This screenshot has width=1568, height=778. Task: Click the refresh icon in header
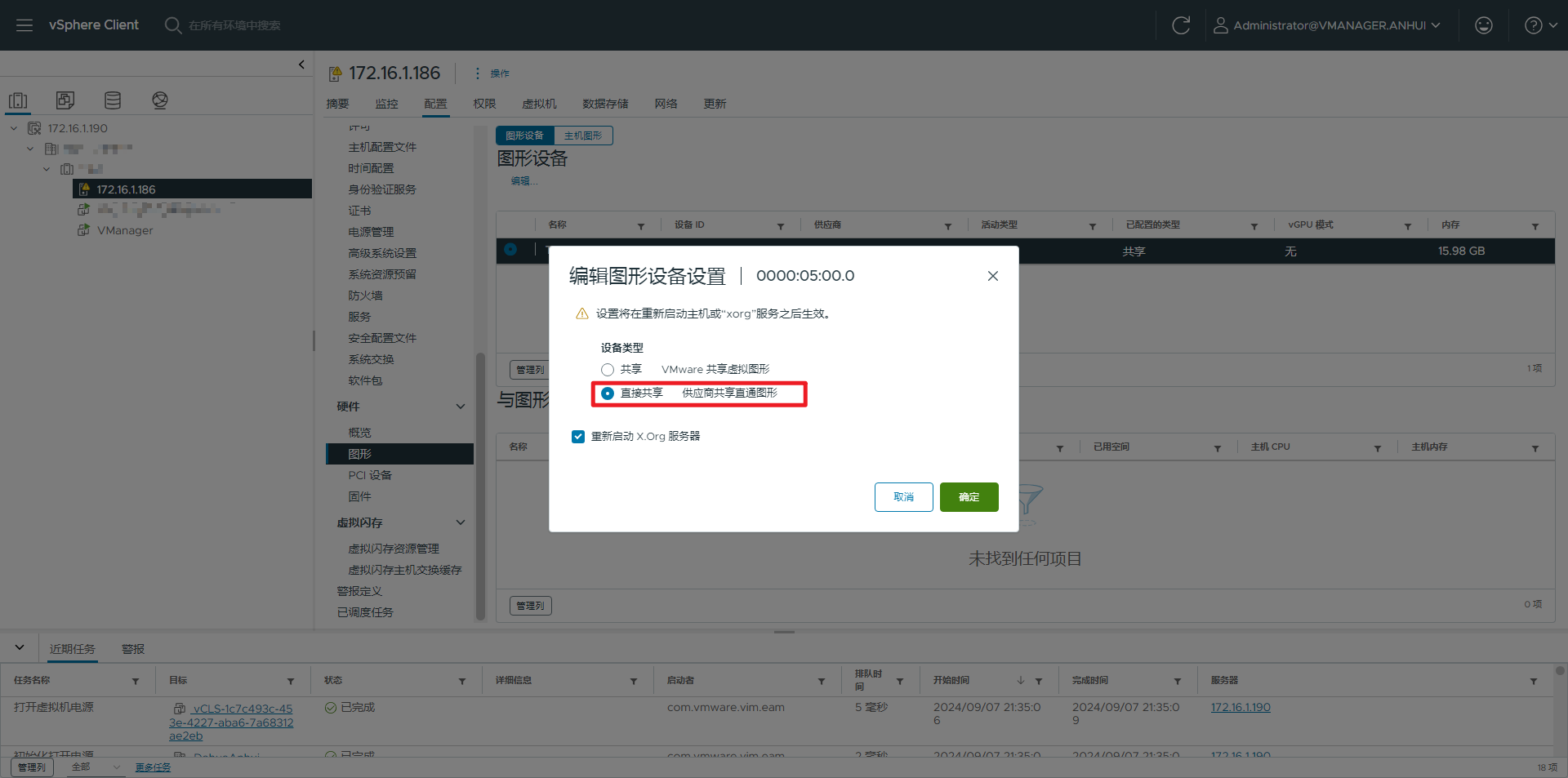pyautogui.click(x=1180, y=25)
